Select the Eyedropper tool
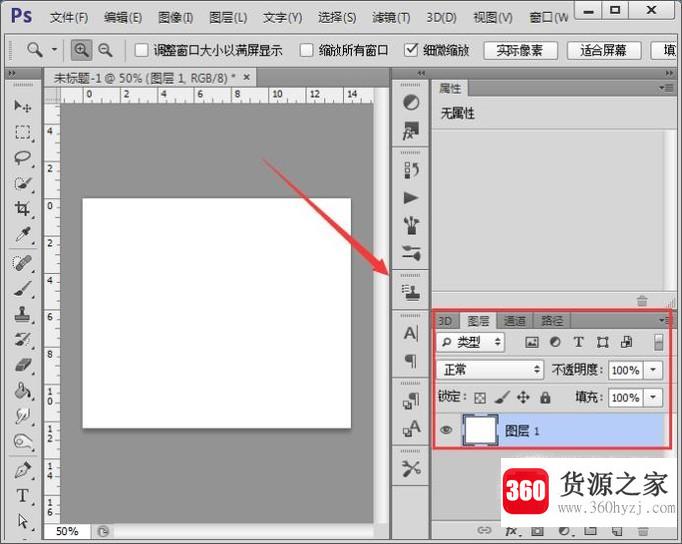The height and width of the screenshot is (544, 682). [x=23, y=234]
